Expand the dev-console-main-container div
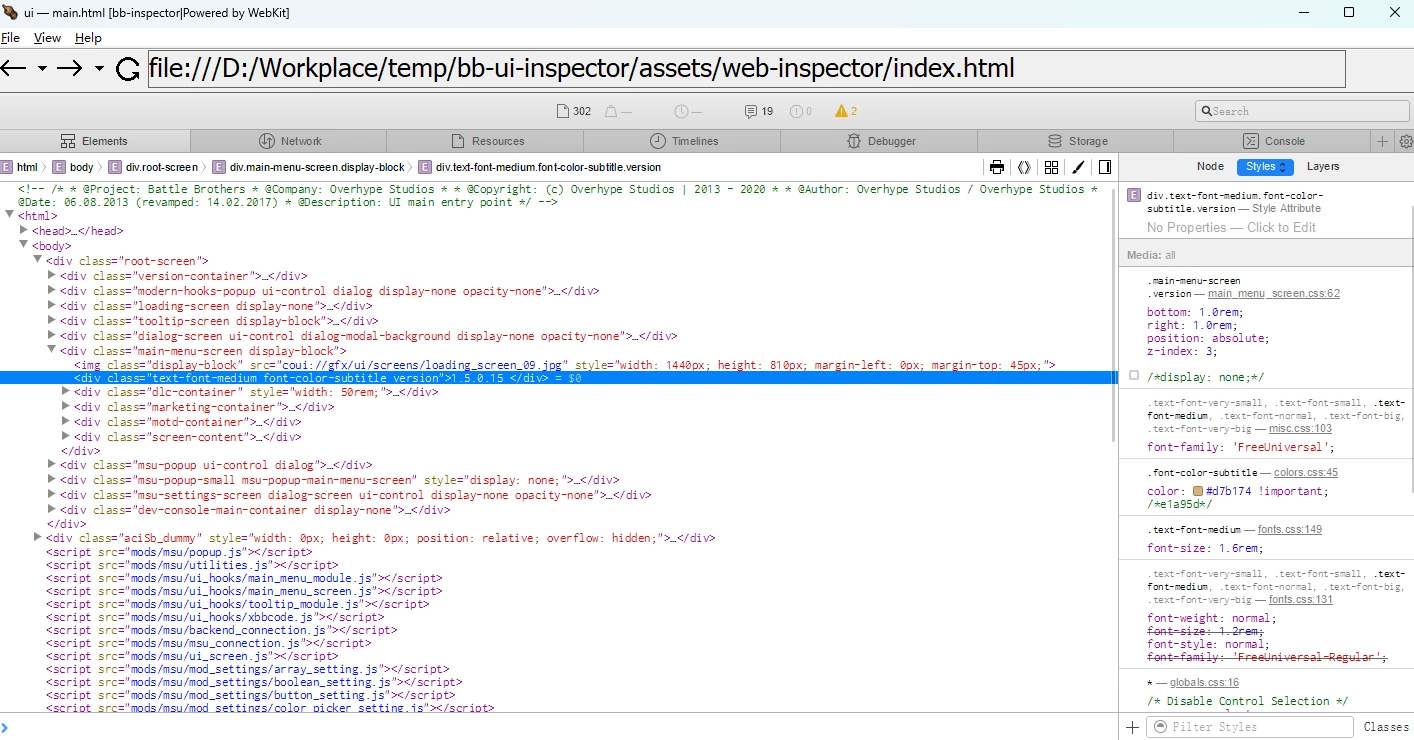Screen dimensions: 1414x740 (52, 510)
